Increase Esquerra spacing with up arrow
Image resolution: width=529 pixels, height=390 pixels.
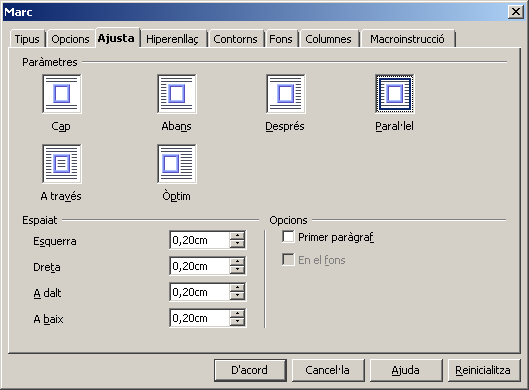click(238, 236)
